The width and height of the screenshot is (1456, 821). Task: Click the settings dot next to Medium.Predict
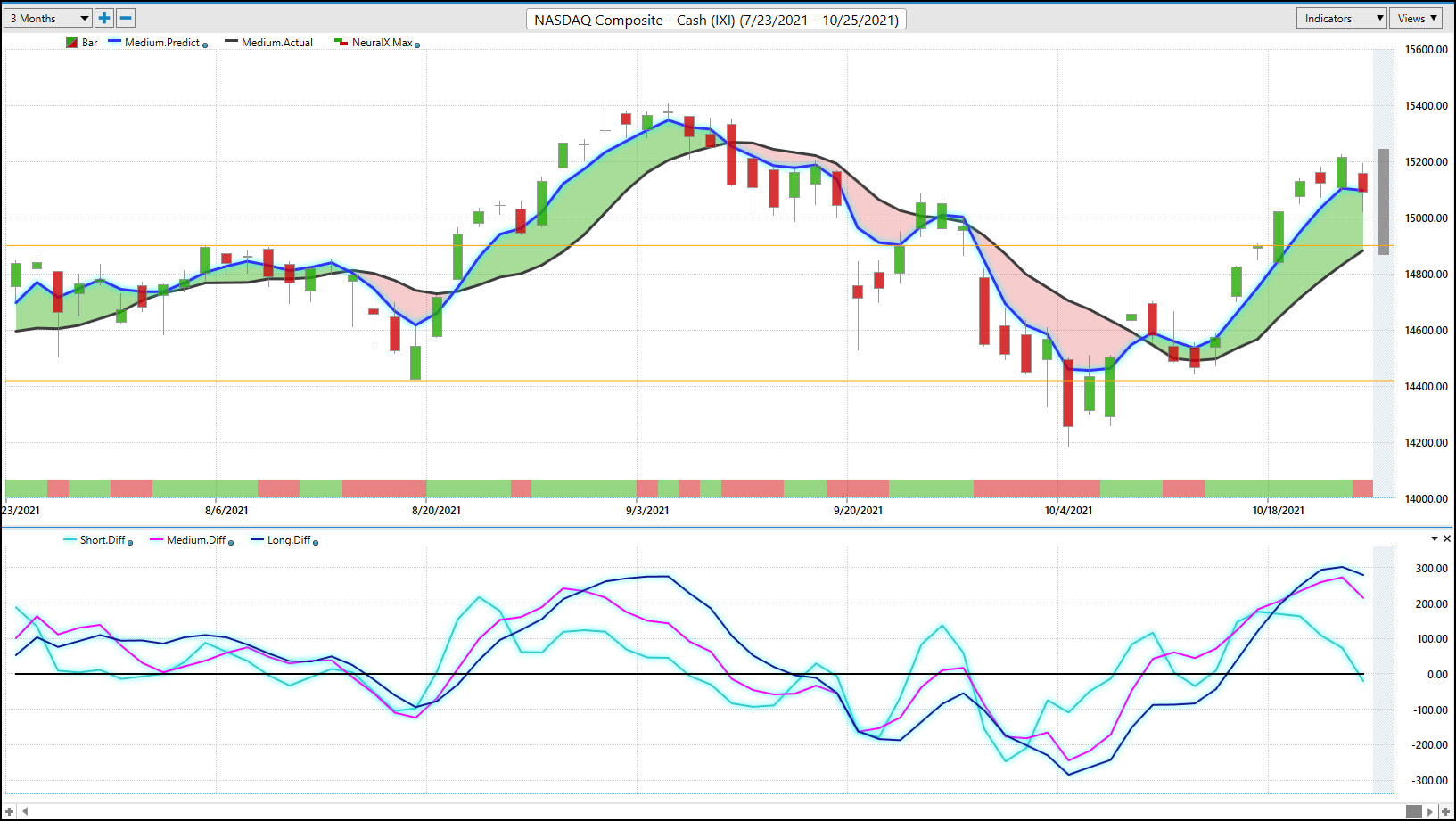[x=205, y=45]
